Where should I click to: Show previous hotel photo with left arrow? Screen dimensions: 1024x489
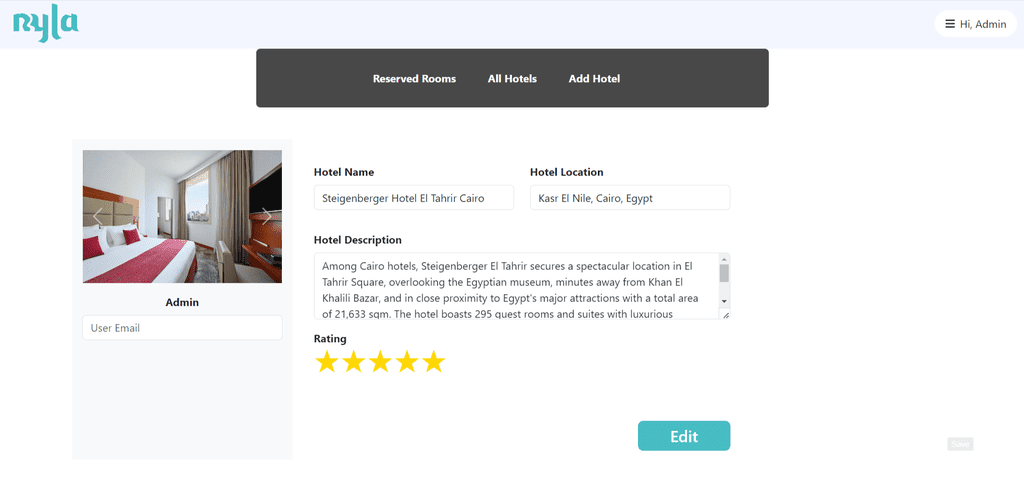pyautogui.click(x=98, y=217)
